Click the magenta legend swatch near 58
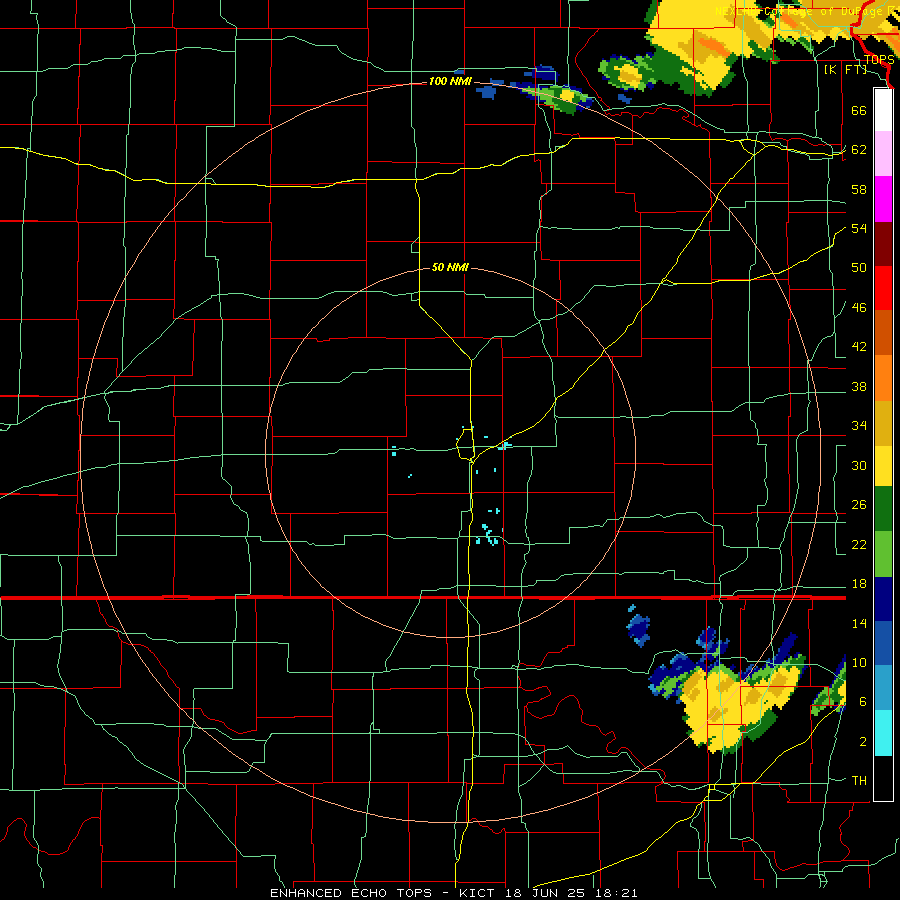 click(x=883, y=199)
